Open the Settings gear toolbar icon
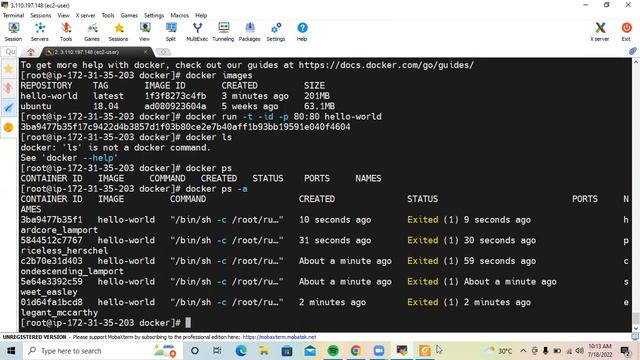 [276, 31]
